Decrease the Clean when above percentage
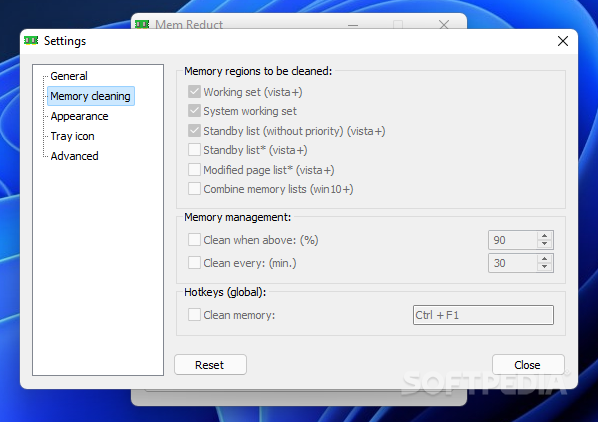 [x=544, y=244]
